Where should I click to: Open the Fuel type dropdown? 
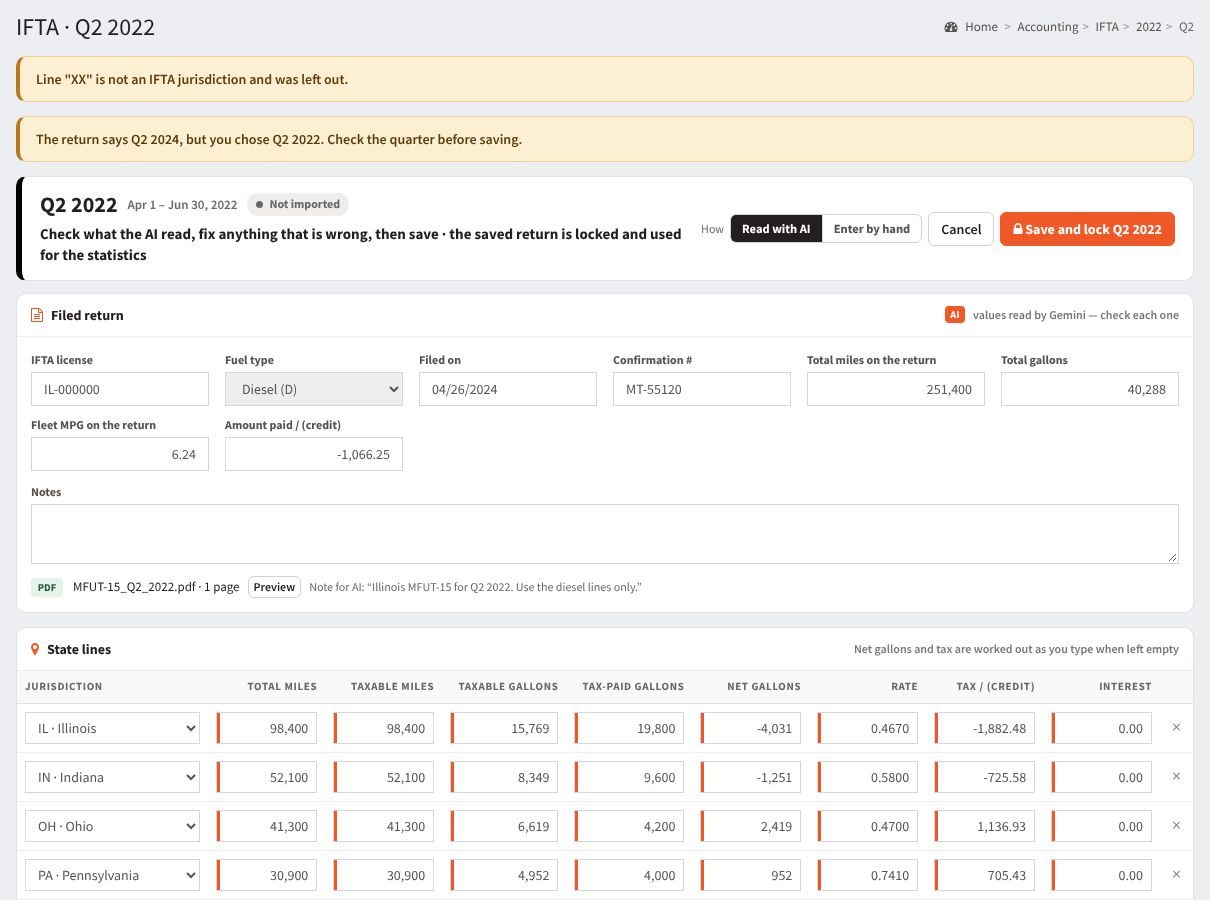pyautogui.click(x=314, y=389)
